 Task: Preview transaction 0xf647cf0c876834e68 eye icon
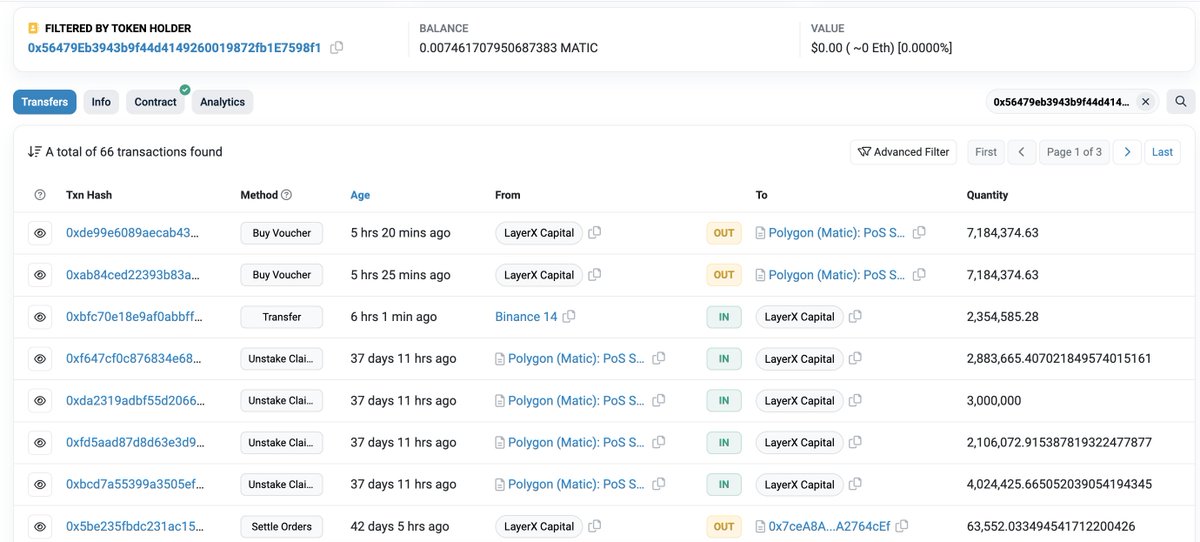point(40,359)
